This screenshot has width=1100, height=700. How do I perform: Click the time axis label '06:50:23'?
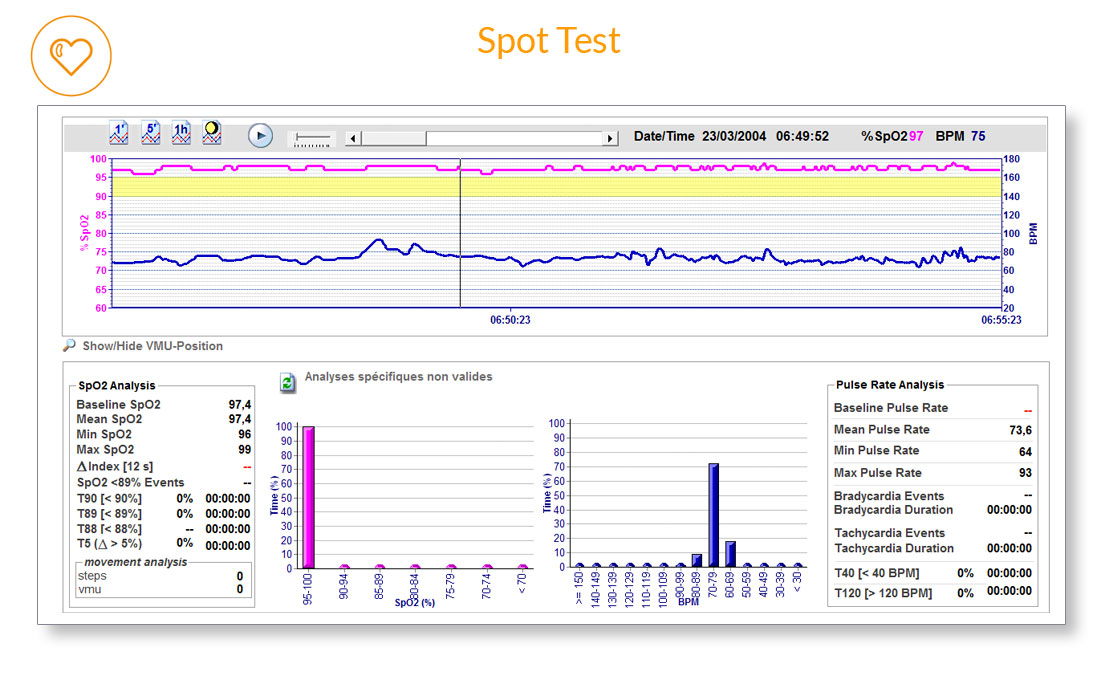510,320
